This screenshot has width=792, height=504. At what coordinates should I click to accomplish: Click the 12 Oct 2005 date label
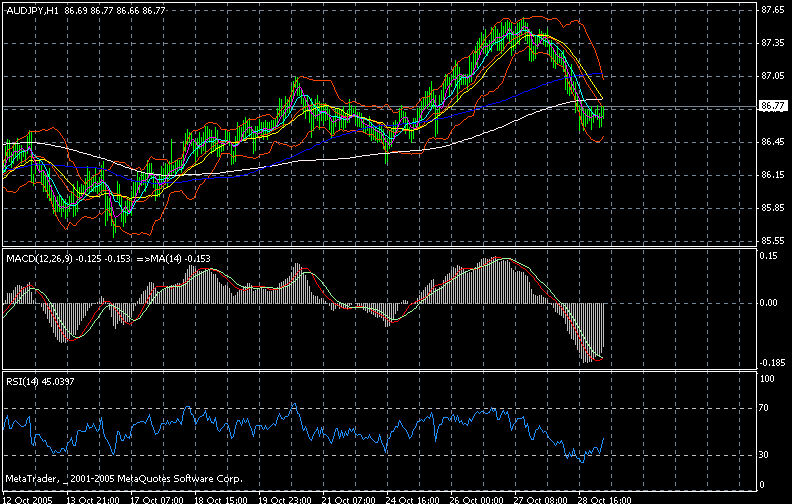28,499
